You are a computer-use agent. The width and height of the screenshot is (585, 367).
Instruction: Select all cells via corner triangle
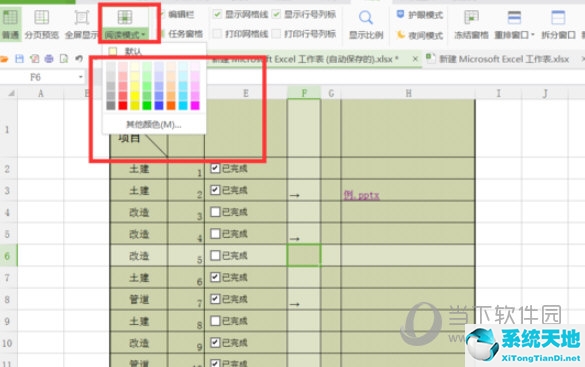(11, 93)
